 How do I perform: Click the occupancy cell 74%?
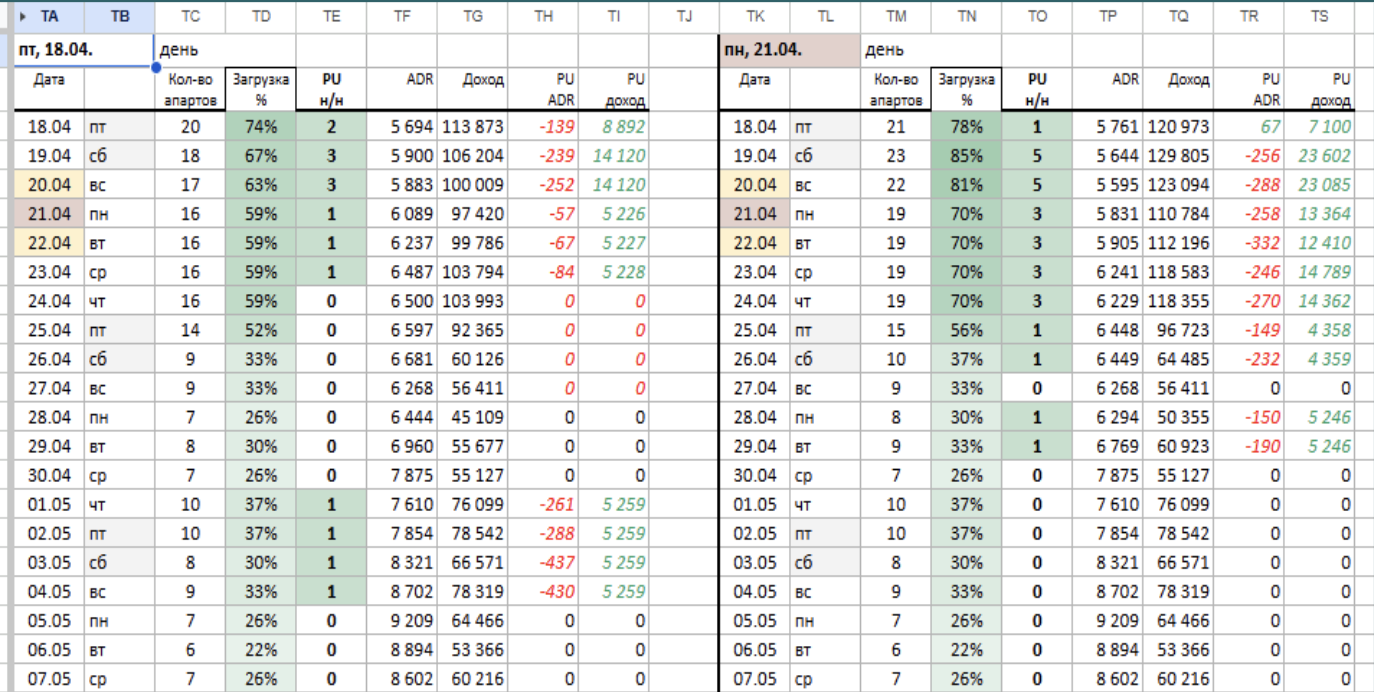tap(260, 127)
